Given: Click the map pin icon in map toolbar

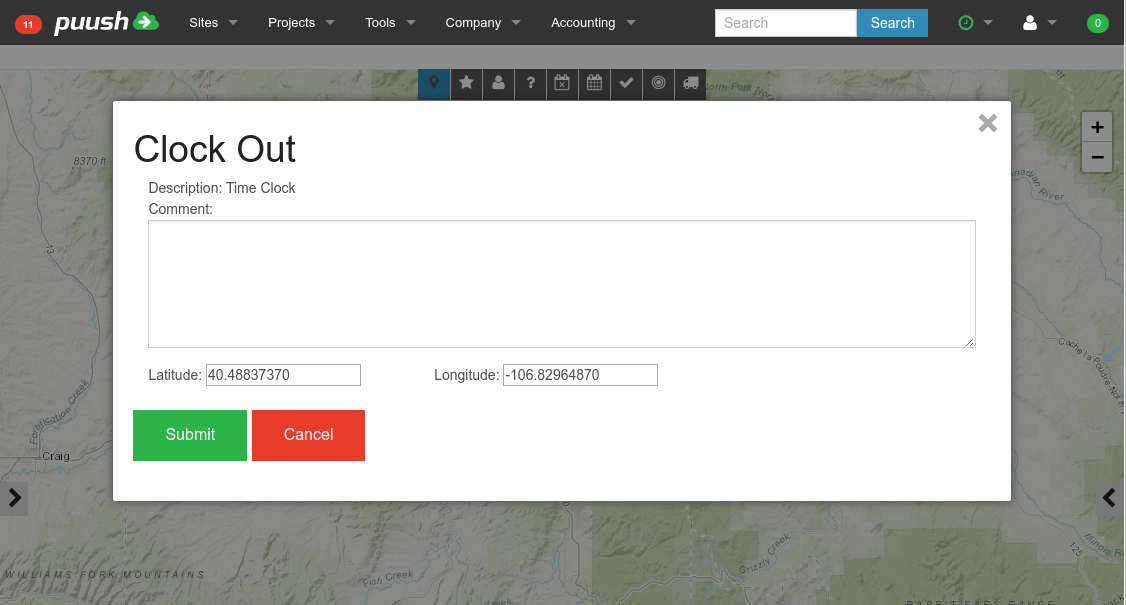Looking at the screenshot, I should coord(434,84).
